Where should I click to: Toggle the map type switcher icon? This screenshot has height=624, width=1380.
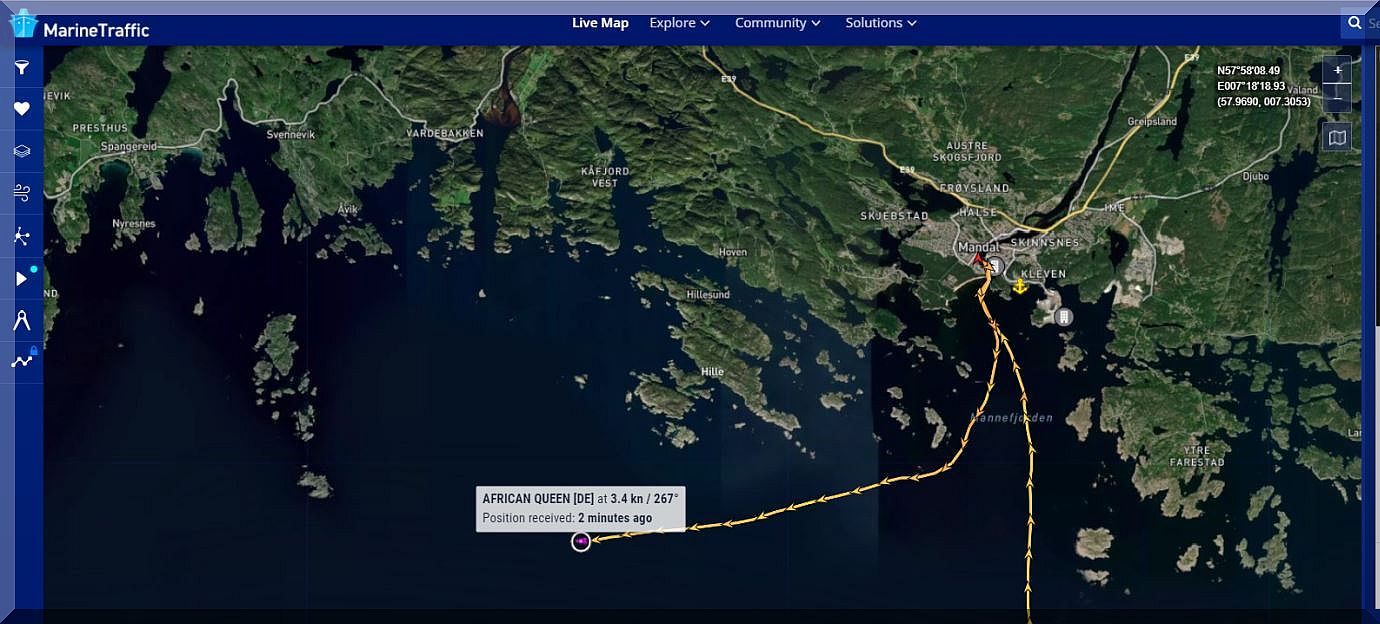tap(1337, 137)
